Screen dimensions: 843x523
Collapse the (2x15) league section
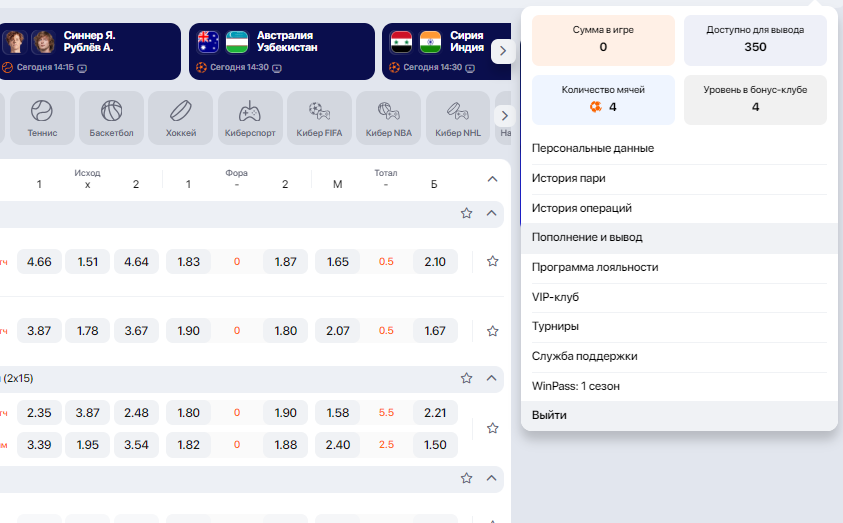click(491, 378)
